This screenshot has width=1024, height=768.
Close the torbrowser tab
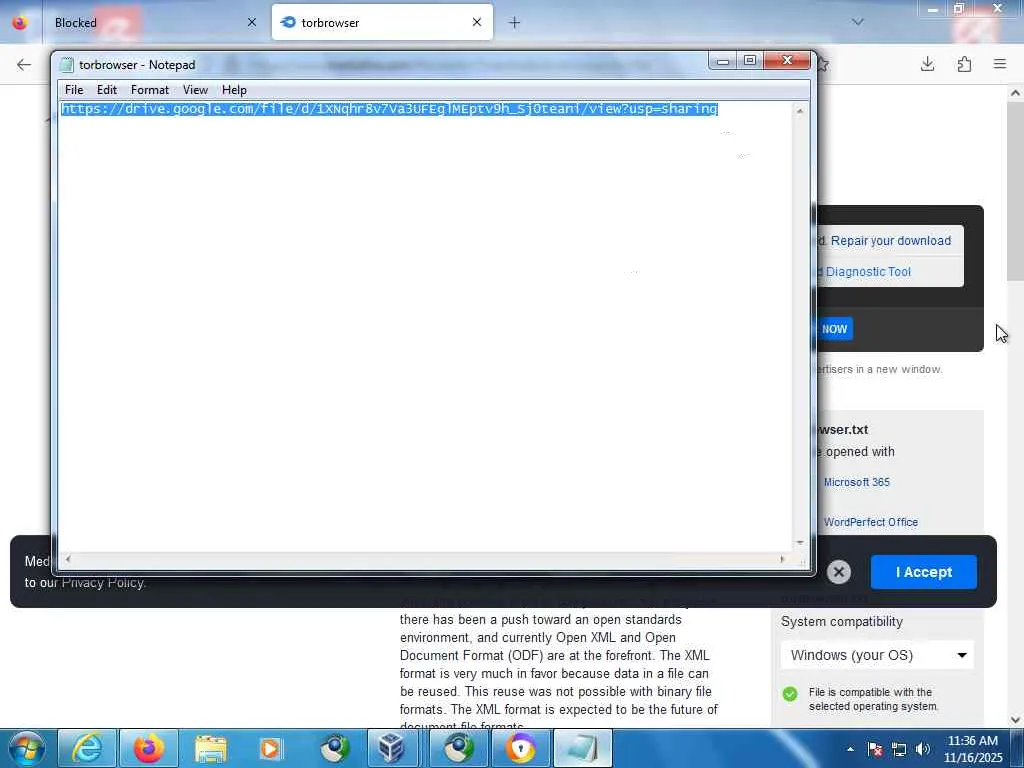tap(477, 22)
